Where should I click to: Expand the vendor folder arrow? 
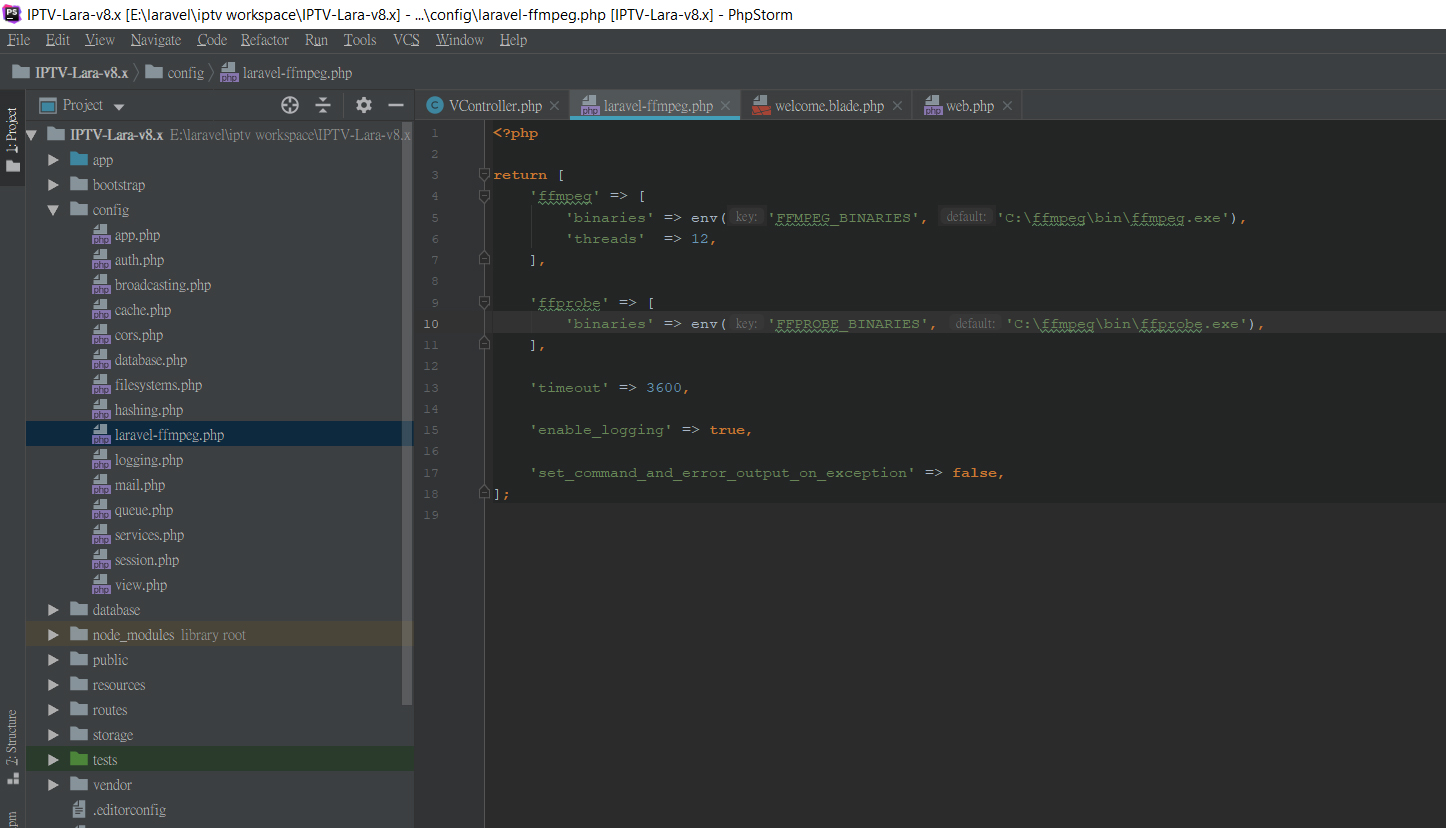pyautogui.click(x=54, y=785)
